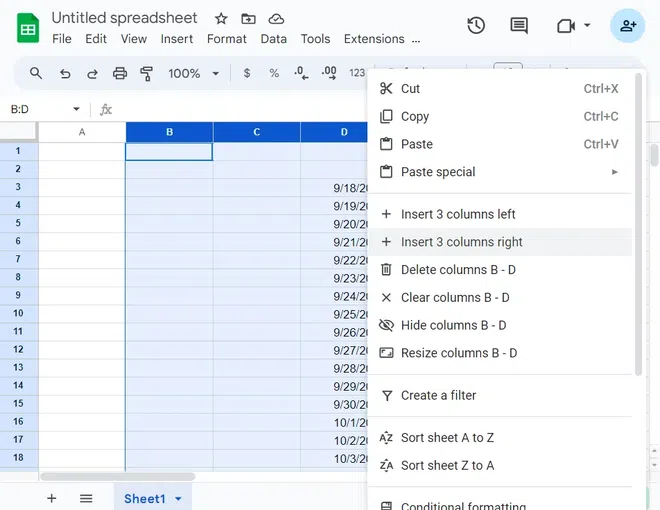Viewport: 660px width, 510px height.
Task: Click the undo arrow icon
Action: pyautogui.click(x=65, y=73)
